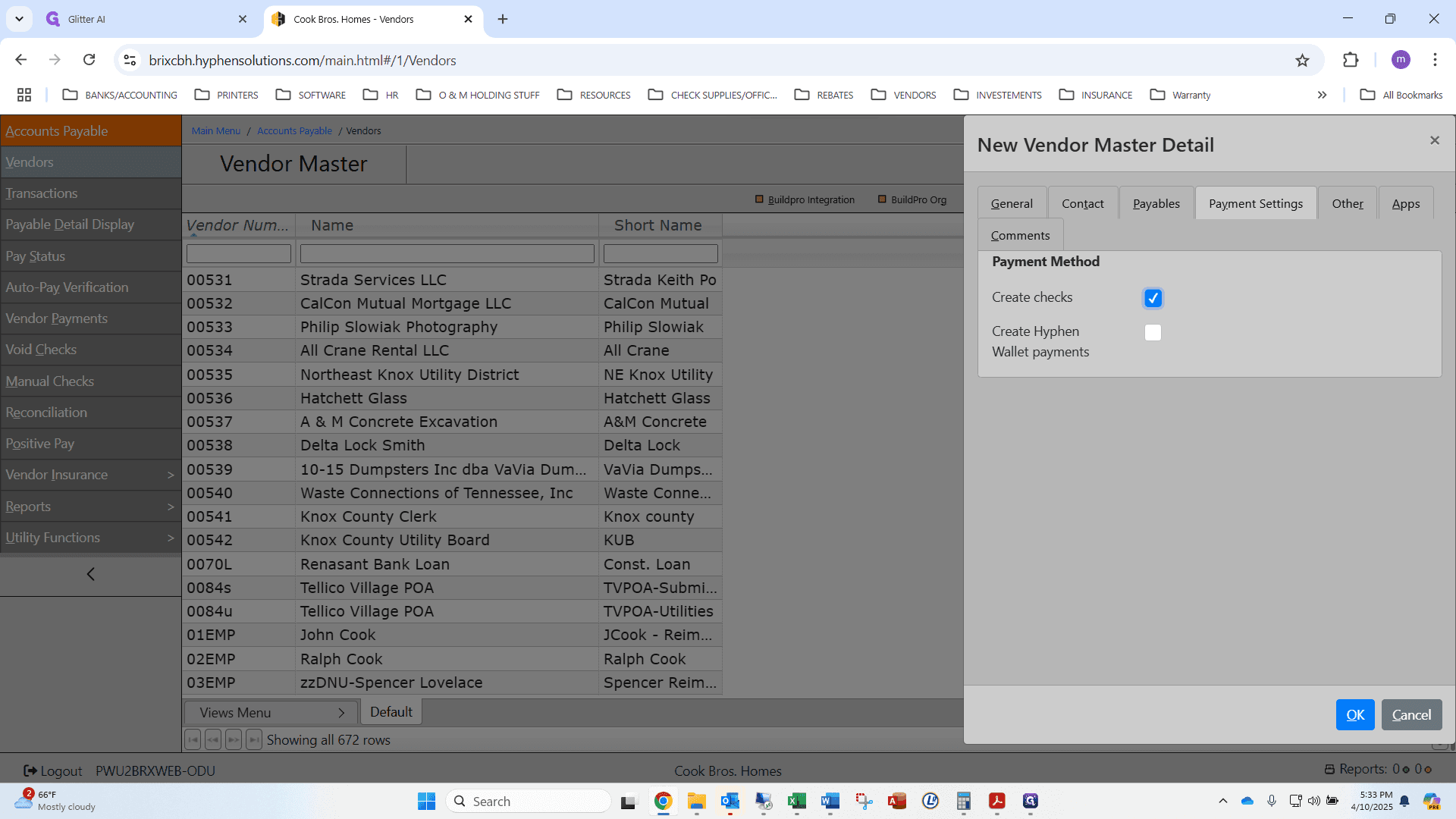
Task: Open a new browser tab
Action: [x=503, y=19]
